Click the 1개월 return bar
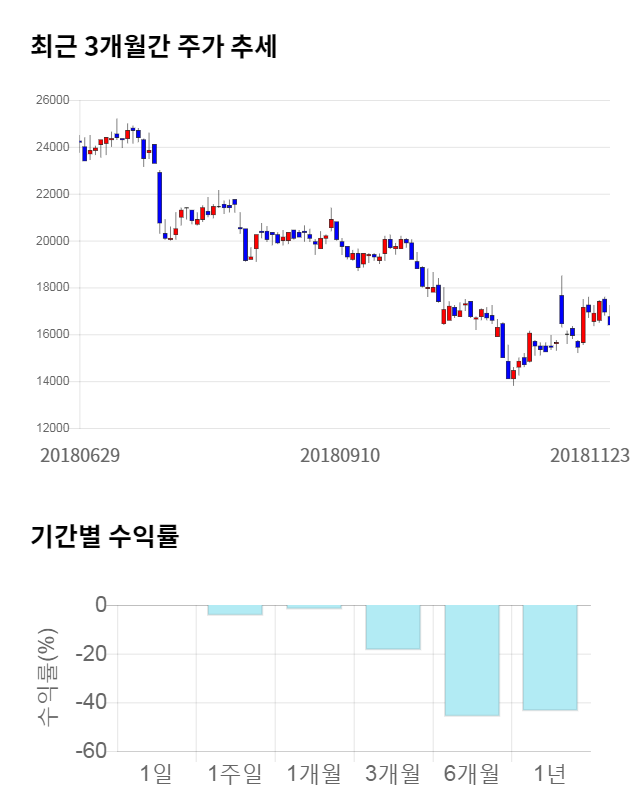Image resolution: width=640 pixels, height=810 pixels. click(313, 607)
